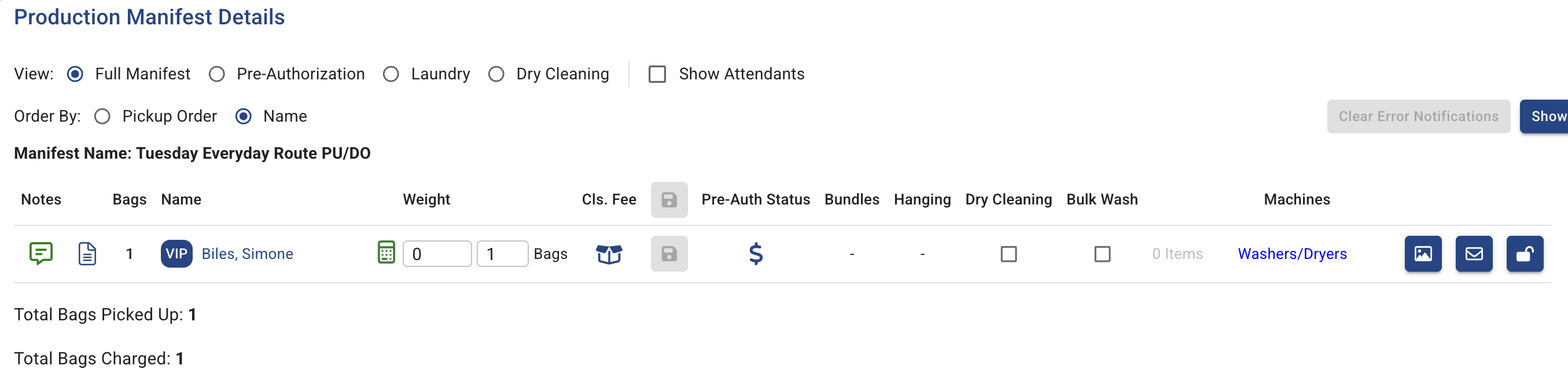Check the Dry Cleaning box for Biles

tap(1008, 253)
